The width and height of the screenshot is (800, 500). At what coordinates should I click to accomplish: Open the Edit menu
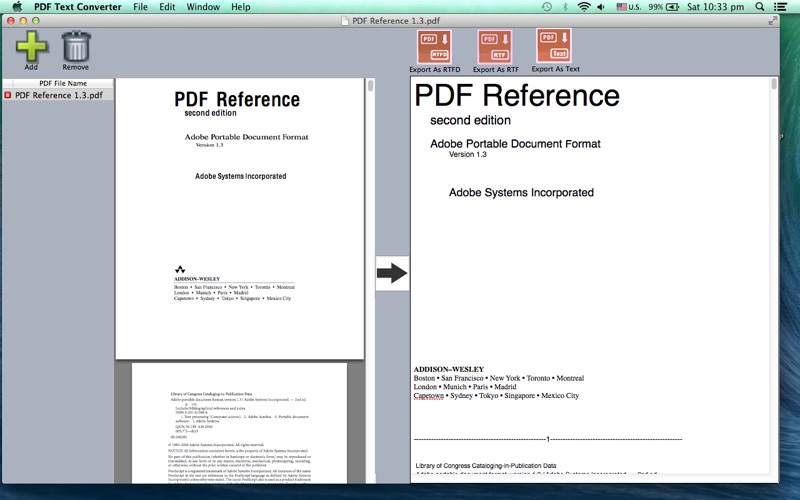167,7
